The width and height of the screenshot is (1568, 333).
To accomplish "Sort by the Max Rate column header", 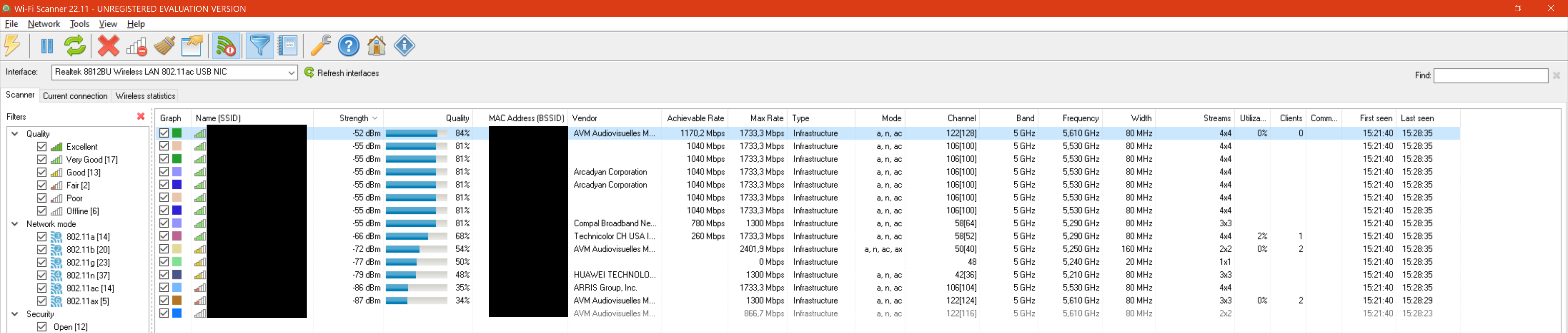I will pos(757,118).
